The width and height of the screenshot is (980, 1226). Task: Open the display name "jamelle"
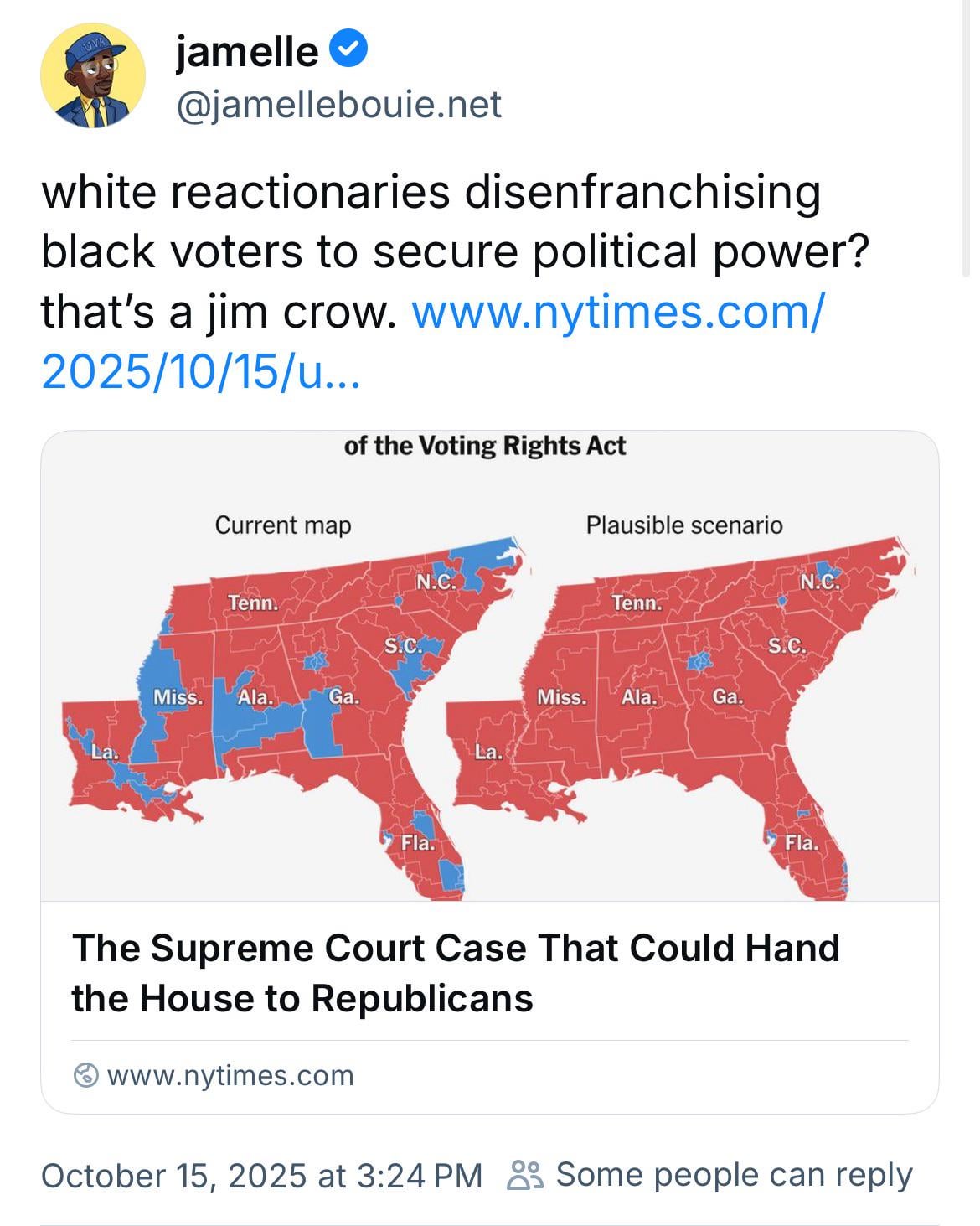(247, 52)
